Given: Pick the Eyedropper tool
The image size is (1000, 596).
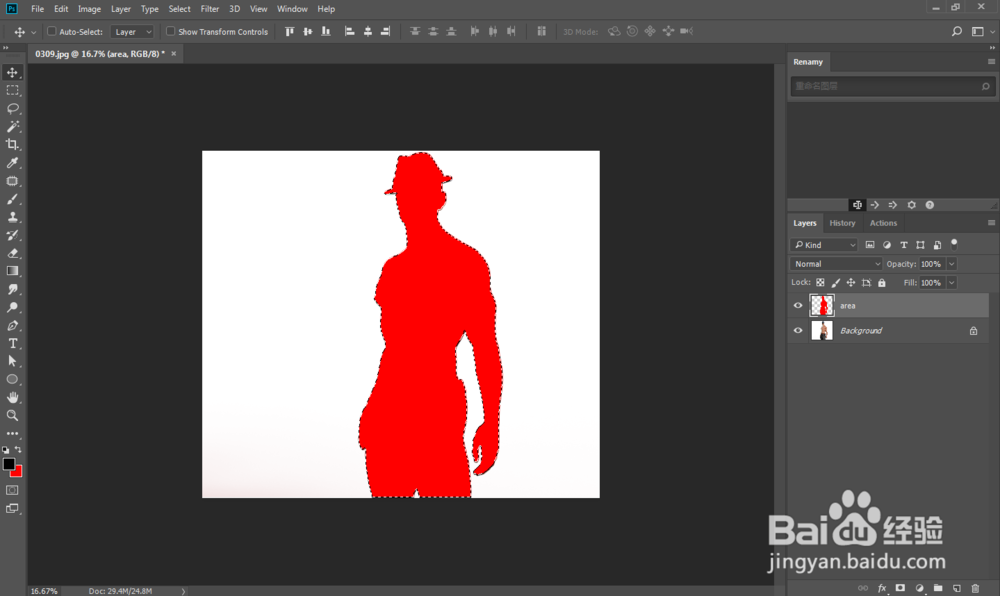Looking at the screenshot, I should [x=13, y=163].
